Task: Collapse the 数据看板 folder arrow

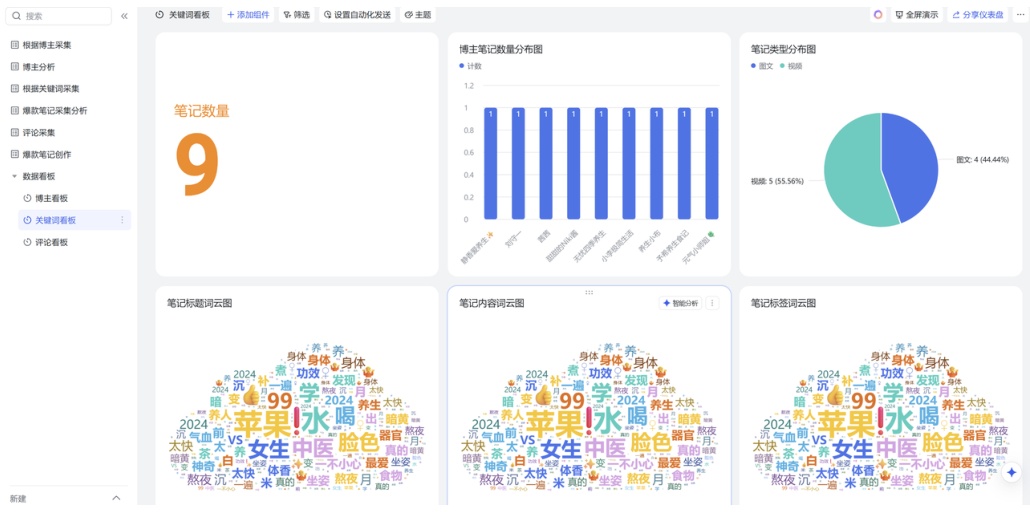Action: pyautogui.click(x=14, y=176)
